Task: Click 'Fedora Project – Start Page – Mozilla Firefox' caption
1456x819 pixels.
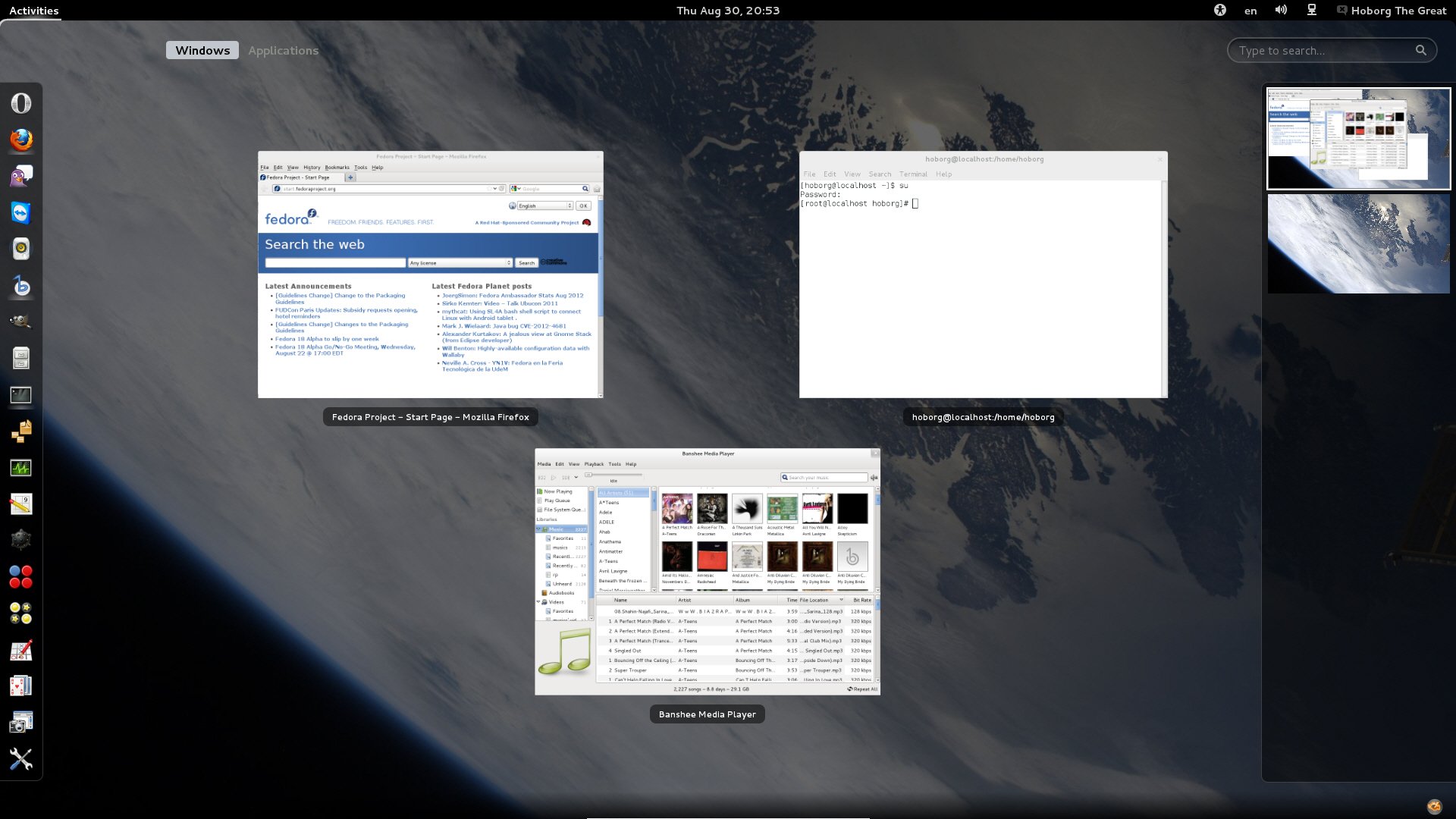Action: (431, 417)
